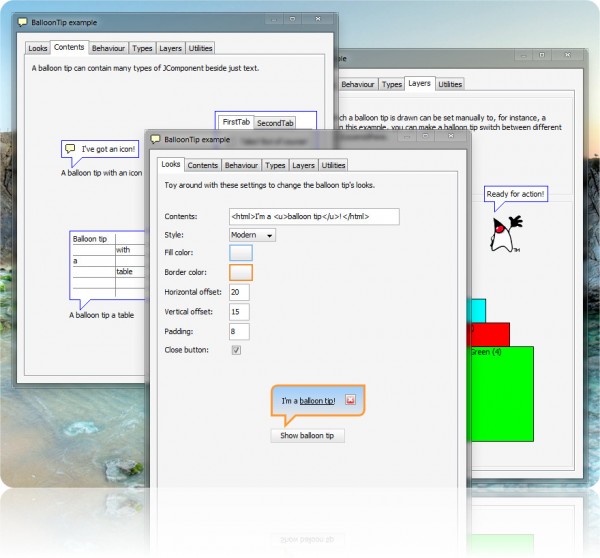Click the cyan layer rectangle
The image size is (600, 558).
476,311
